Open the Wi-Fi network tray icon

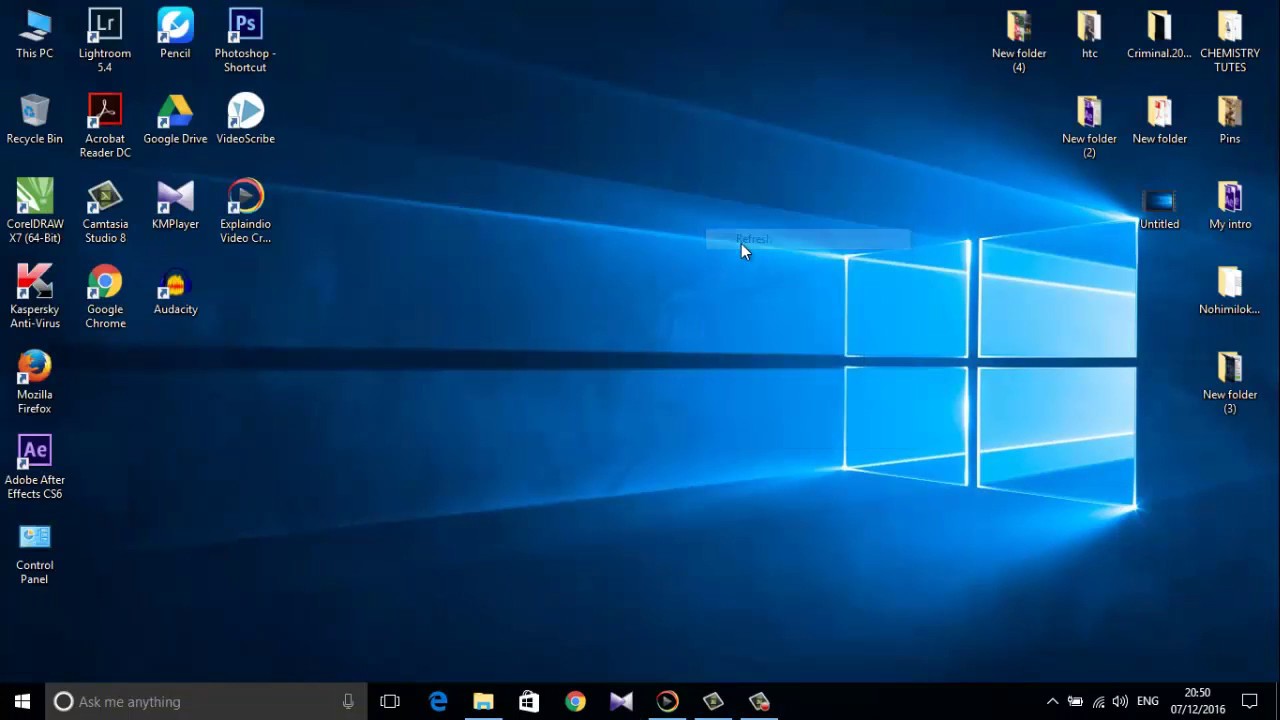pyautogui.click(x=1098, y=701)
